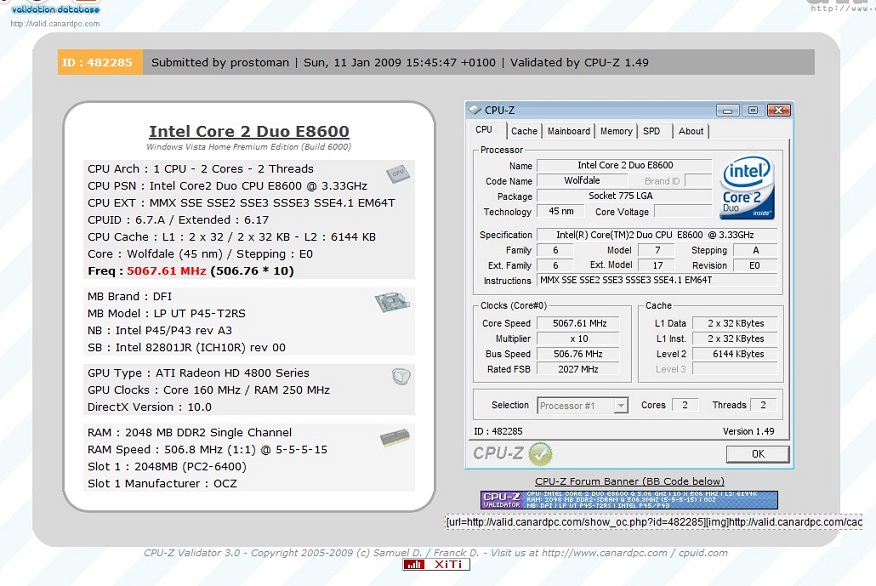Click the Intel Core 2 Duo logo
The width and height of the screenshot is (876, 586).
point(747,187)
